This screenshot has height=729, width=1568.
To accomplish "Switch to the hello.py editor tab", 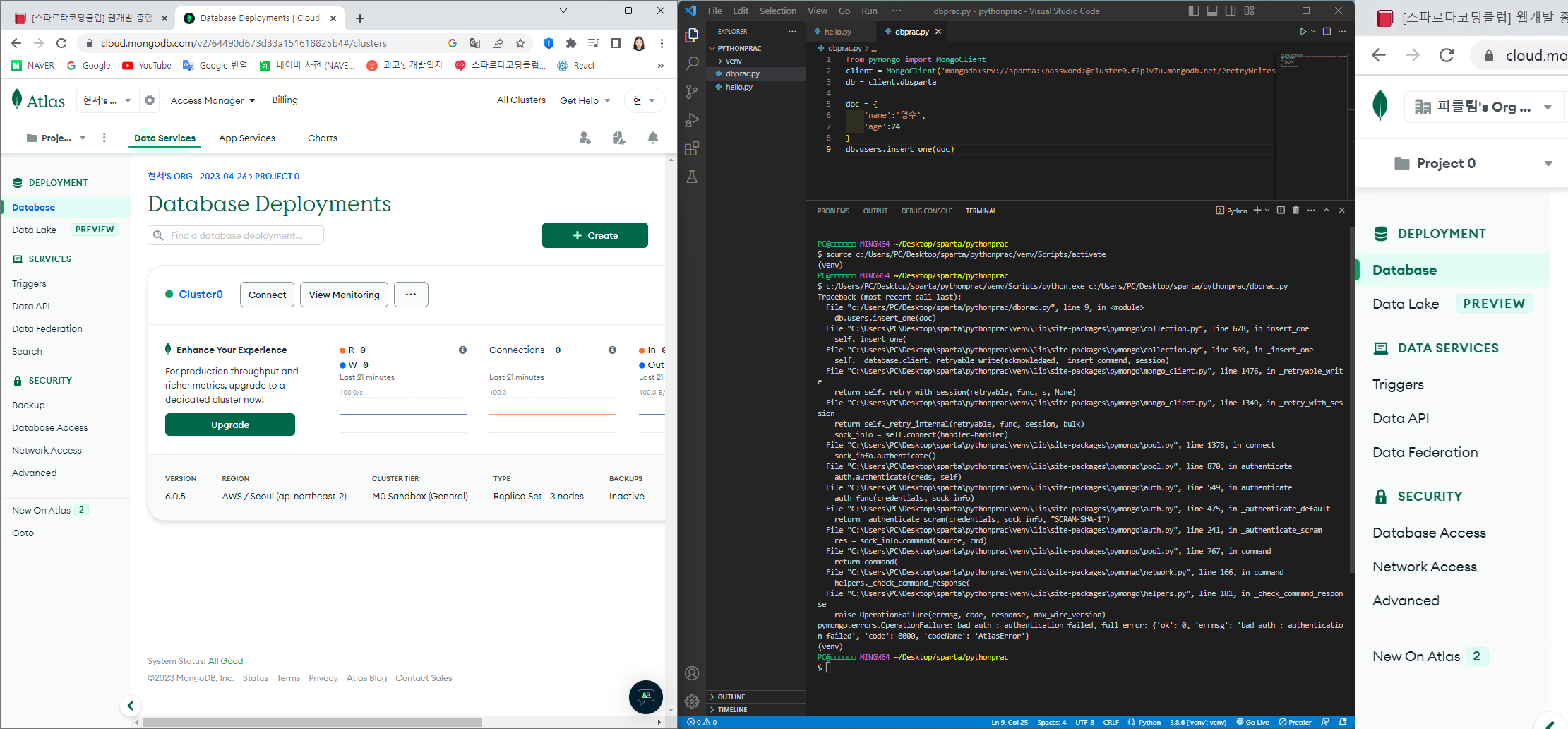I will click(x=838, y=32).
